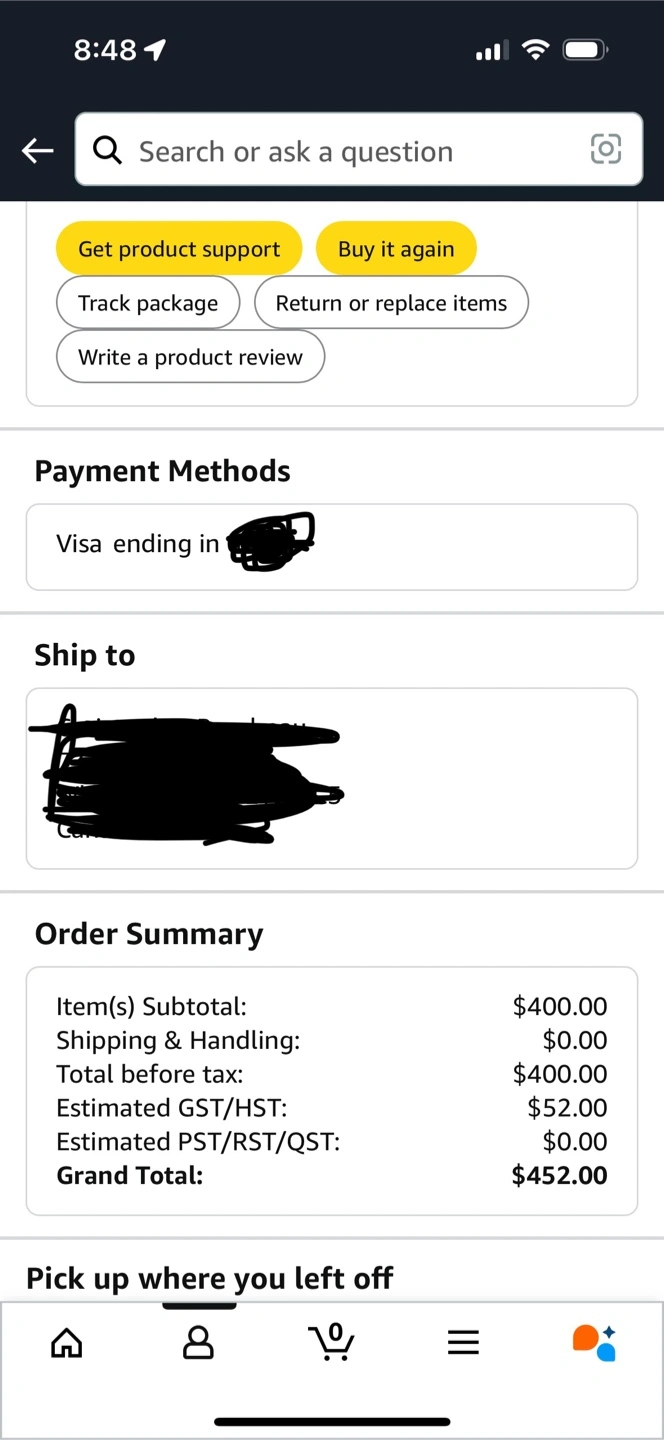Tap the Track package button
Image resolution: width=664 pixels, height=1440 pixels.
(148, 303)
